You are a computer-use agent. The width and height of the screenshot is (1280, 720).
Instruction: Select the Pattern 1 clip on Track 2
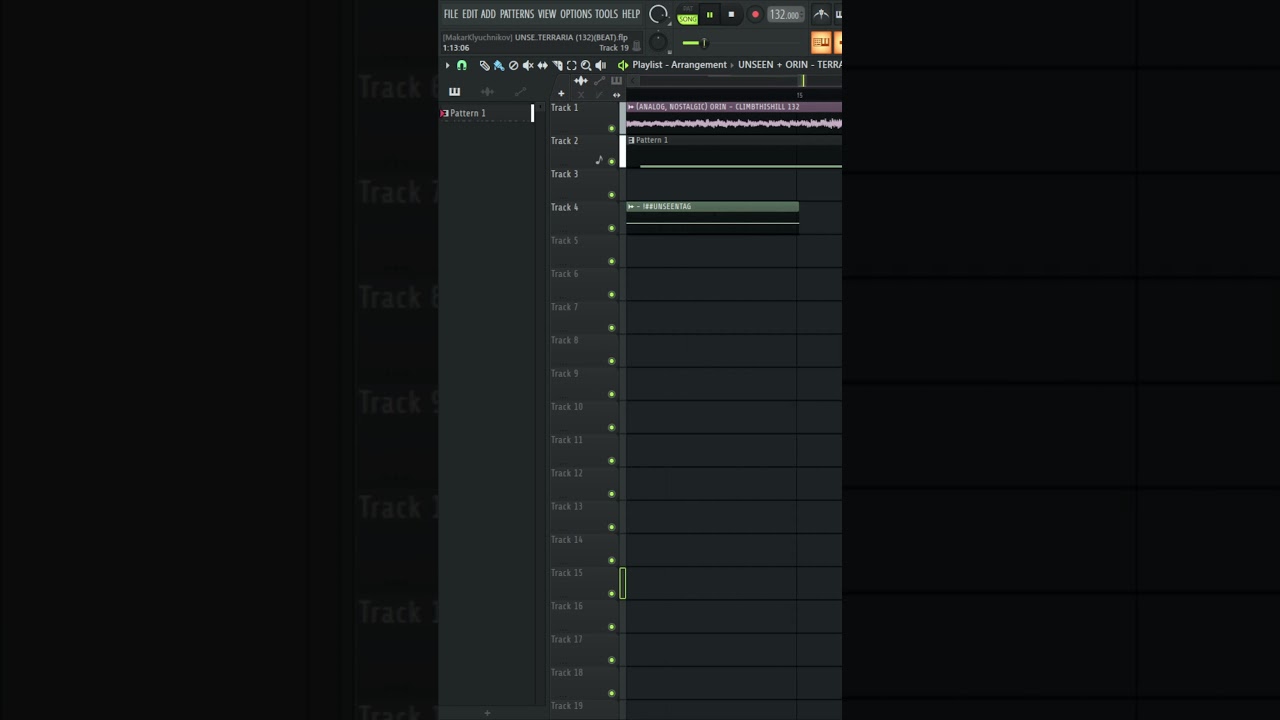[x=734, y=151]
